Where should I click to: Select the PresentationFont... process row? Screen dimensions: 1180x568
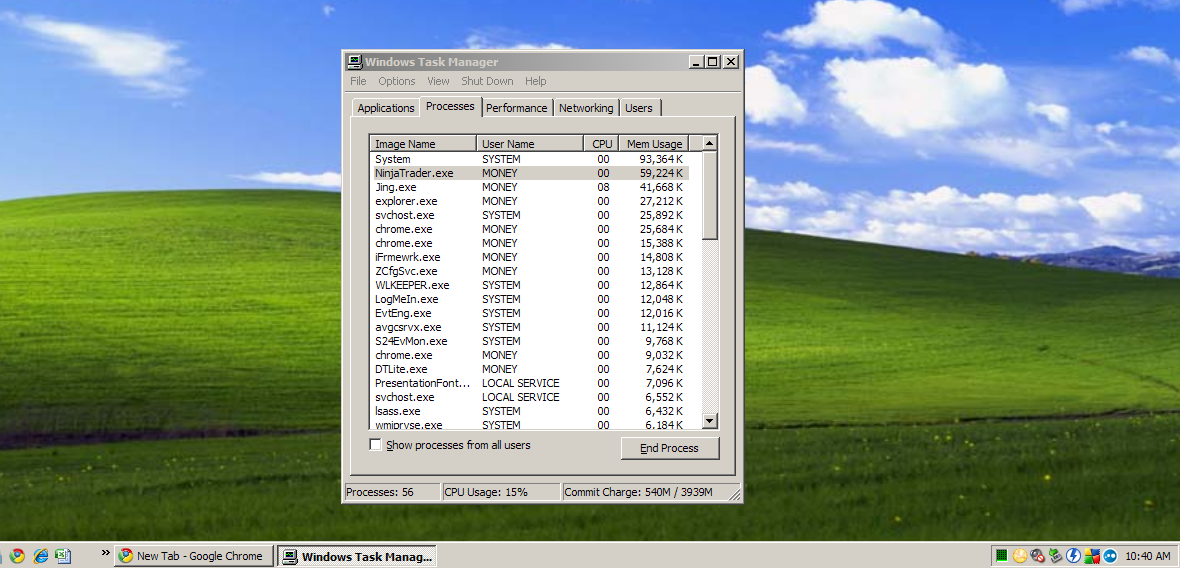click(530, 384)
